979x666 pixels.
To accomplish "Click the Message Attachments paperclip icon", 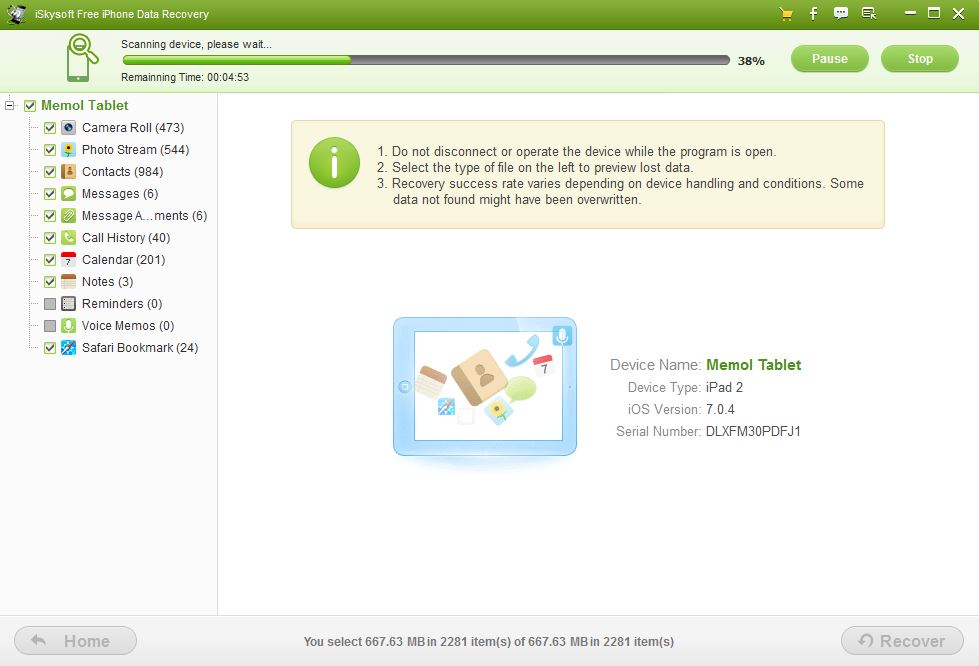I will (69, 216).
